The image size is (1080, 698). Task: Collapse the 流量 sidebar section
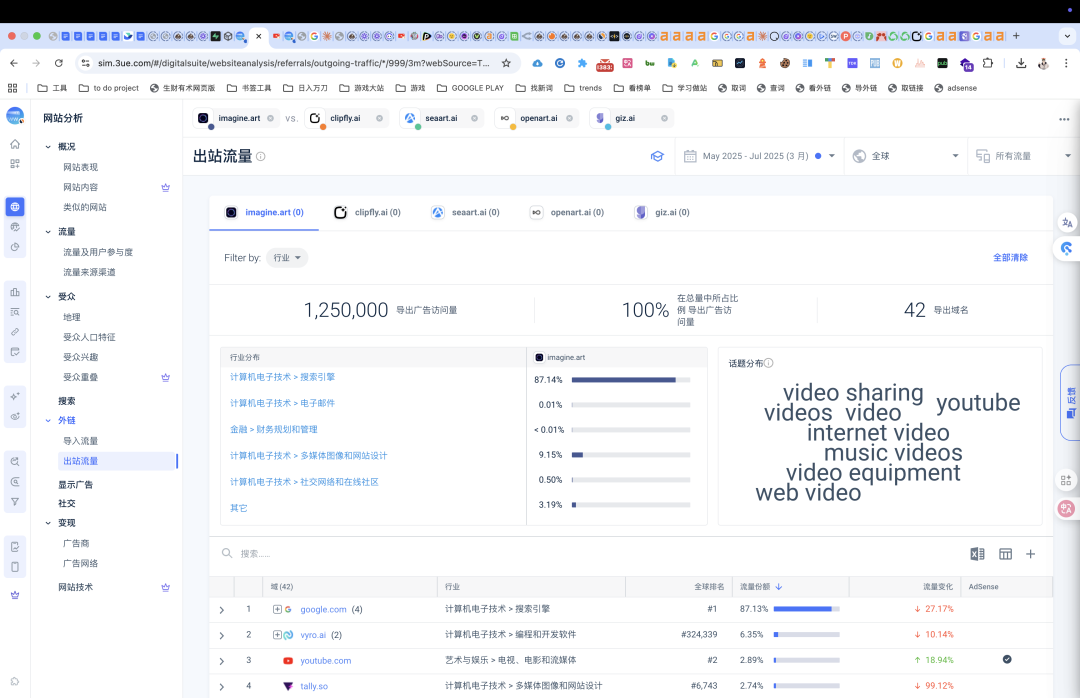[48, 232]
